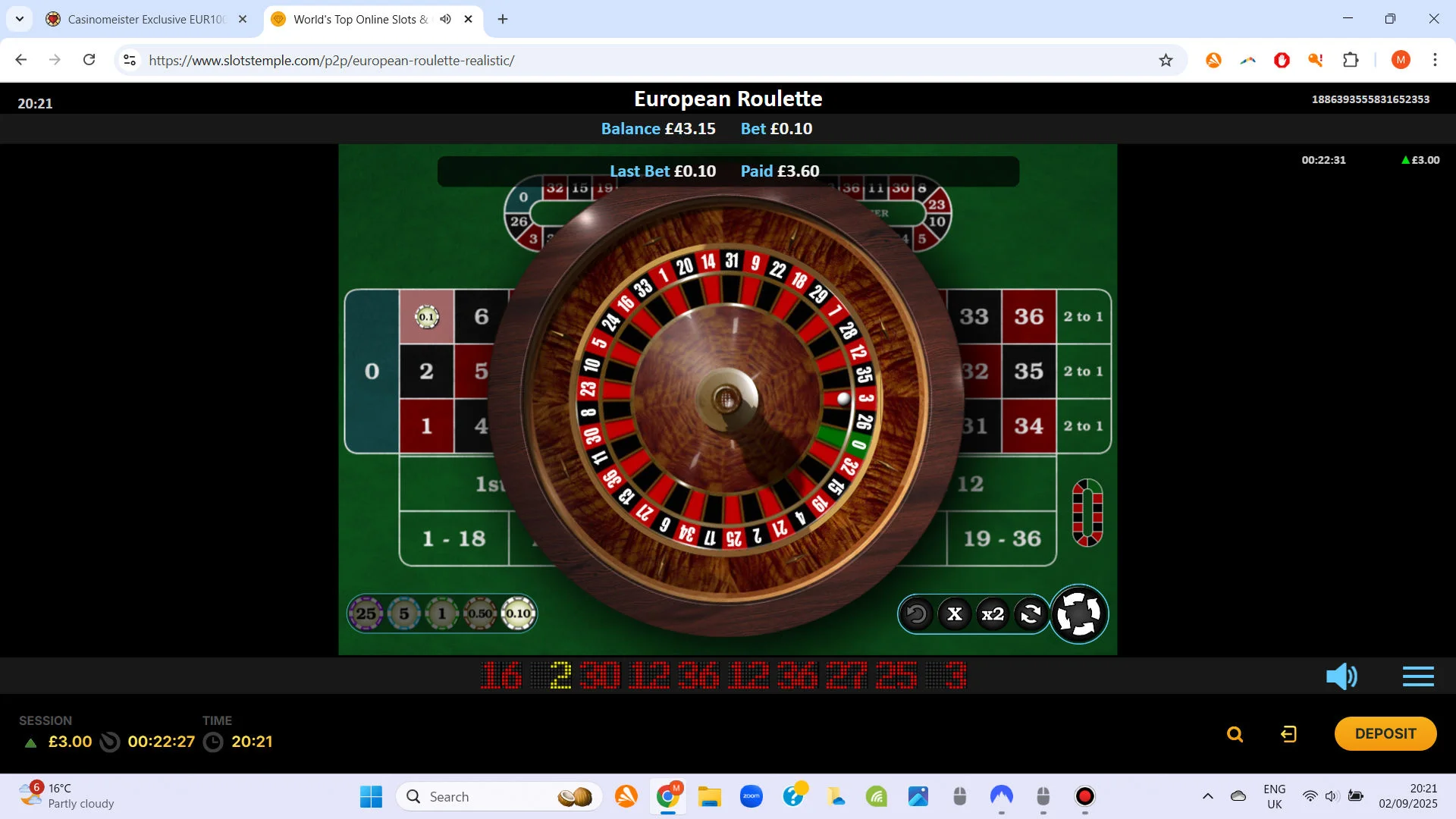Expand the browser tab search dropdown
The width and height of the screenshot is (1456, 819).
coord(20,19)
